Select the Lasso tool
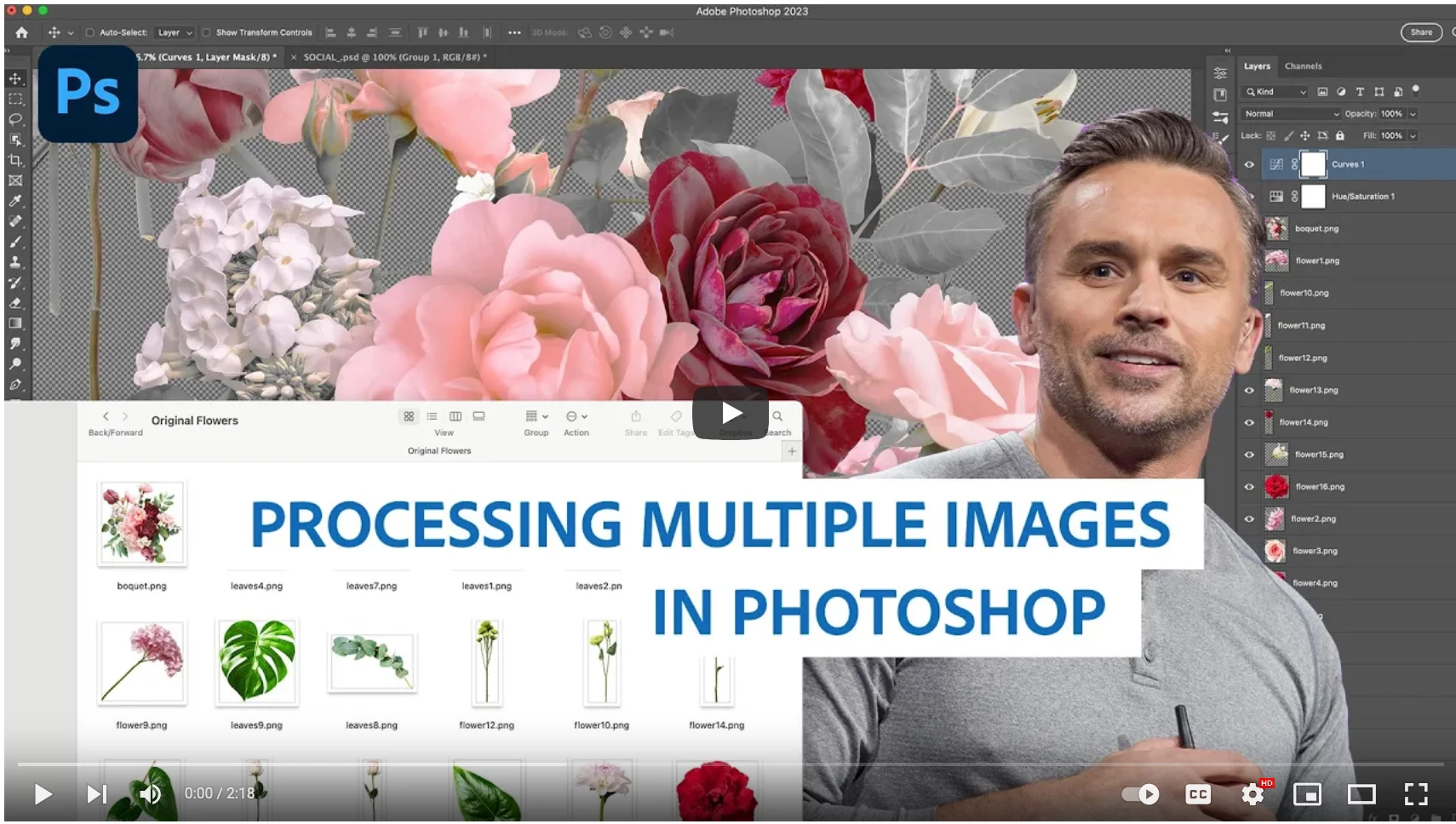Screen dimensions: 1456x824 [x=15, y=119]
